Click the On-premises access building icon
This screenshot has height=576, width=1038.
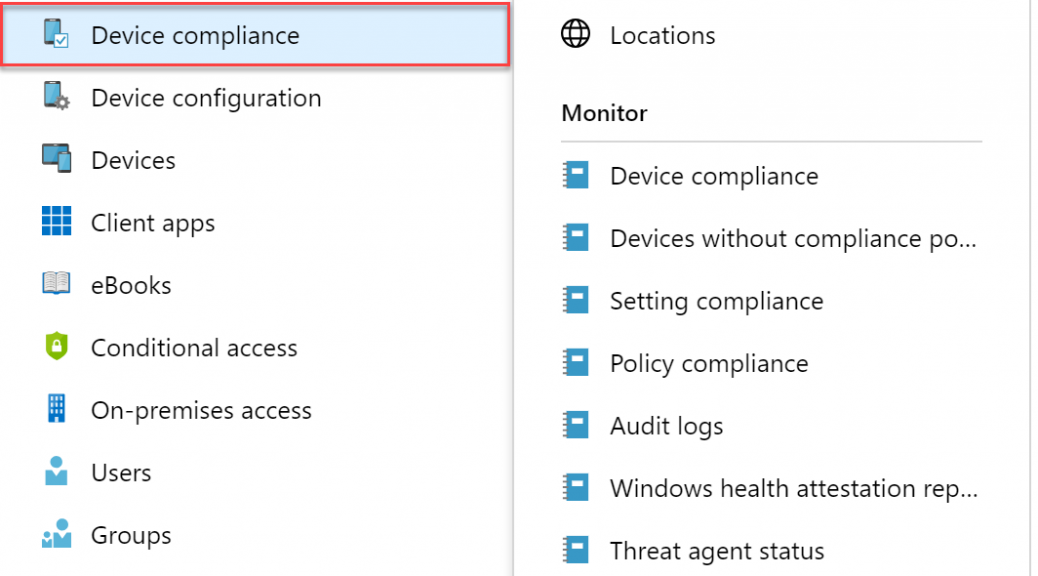[x=57, y=408]
